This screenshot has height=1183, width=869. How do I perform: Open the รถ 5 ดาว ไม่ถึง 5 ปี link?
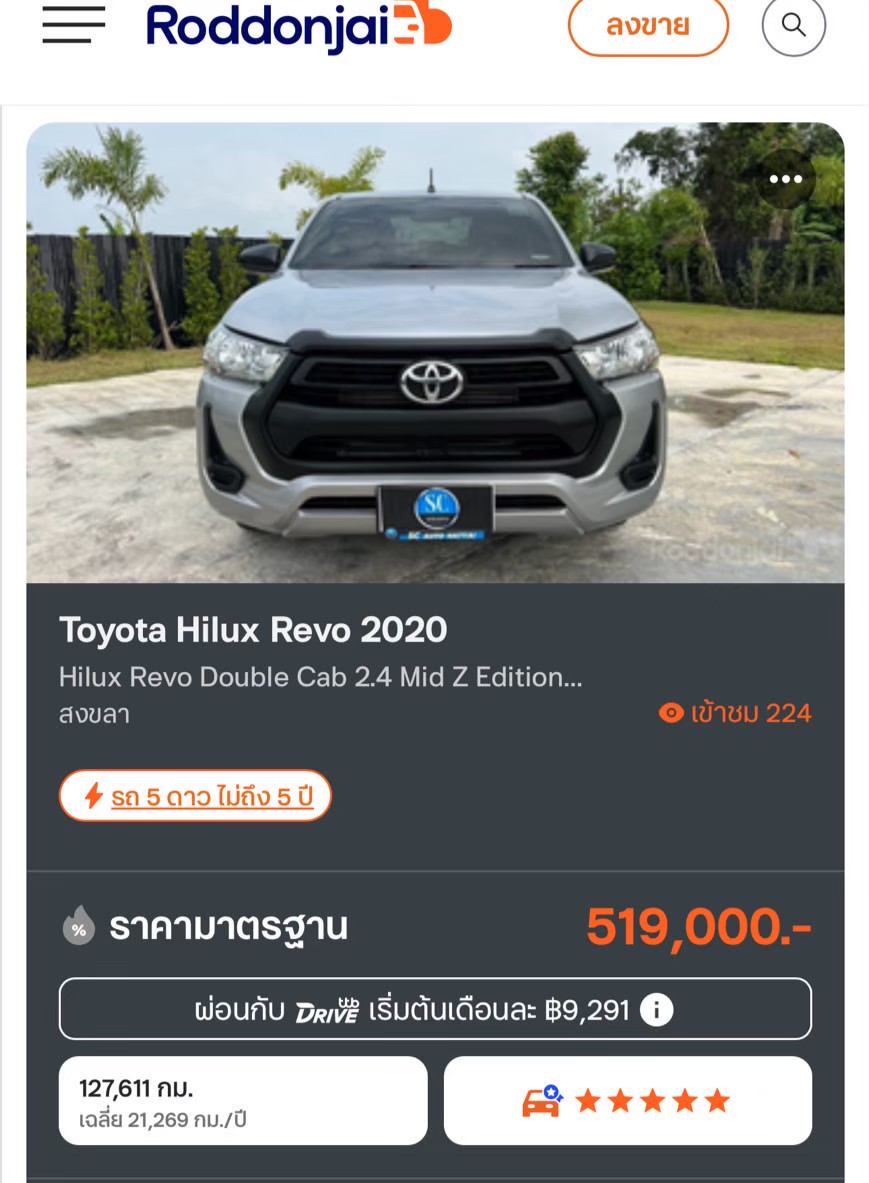[211, 797]
